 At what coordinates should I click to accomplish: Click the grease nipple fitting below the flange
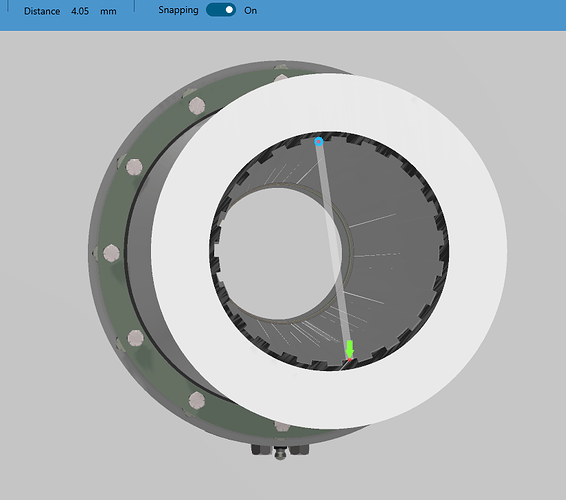coord(280,453)
